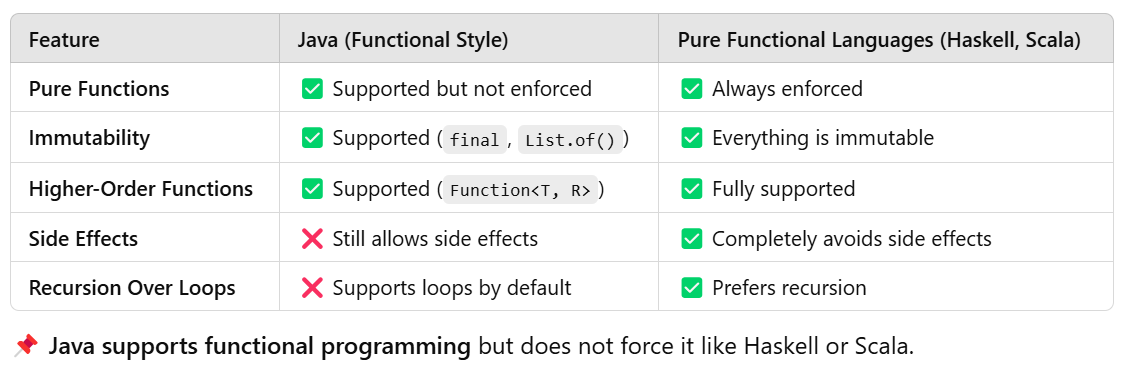Viewport: 1125px width, 376px height.
Task: Click the 'Recursion Over Loops' row label
Action: [132, 288]
